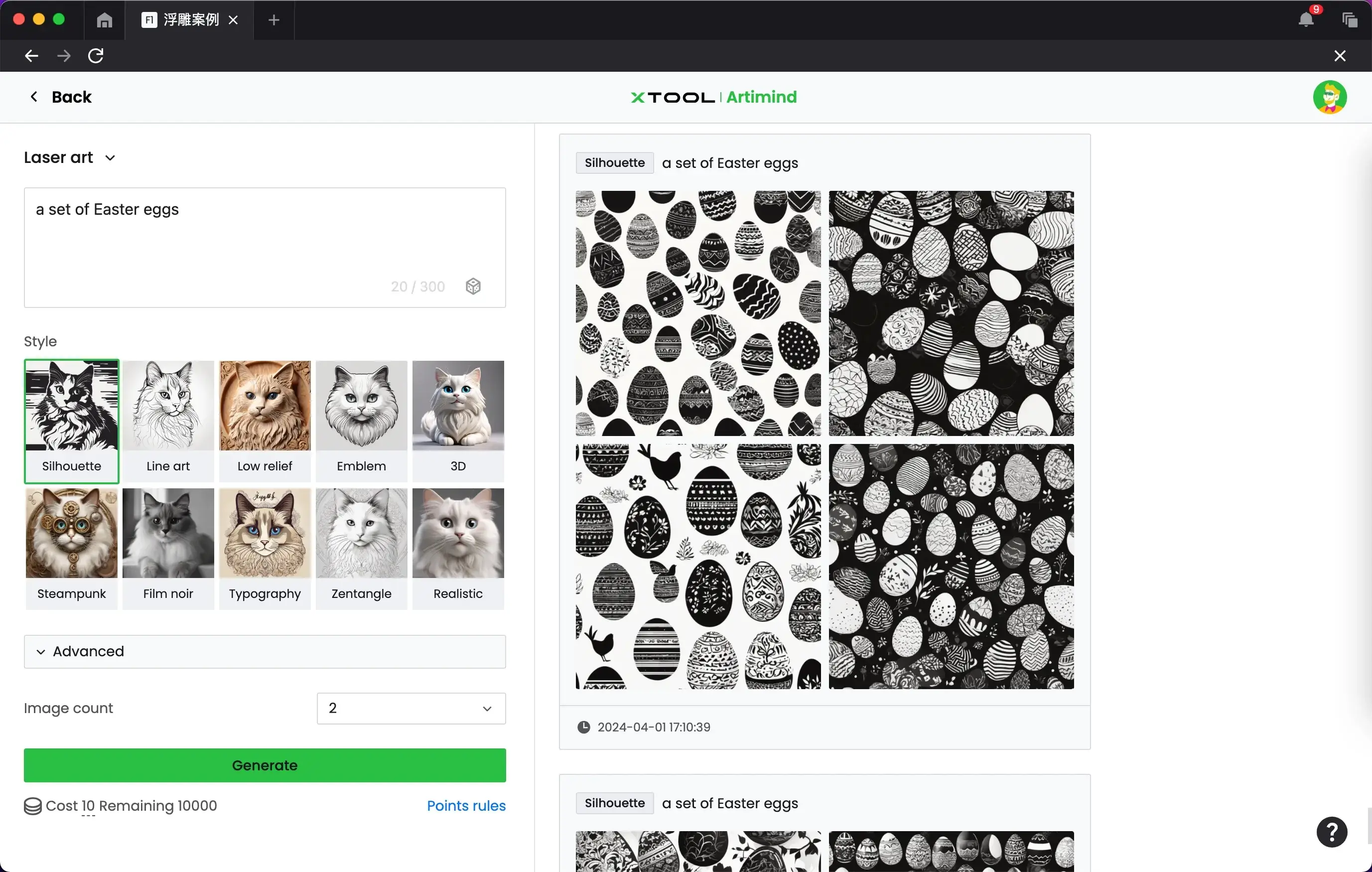Viewport: 1372px width, 872px height.
Task: Select the Typography style
Action: 265,549
